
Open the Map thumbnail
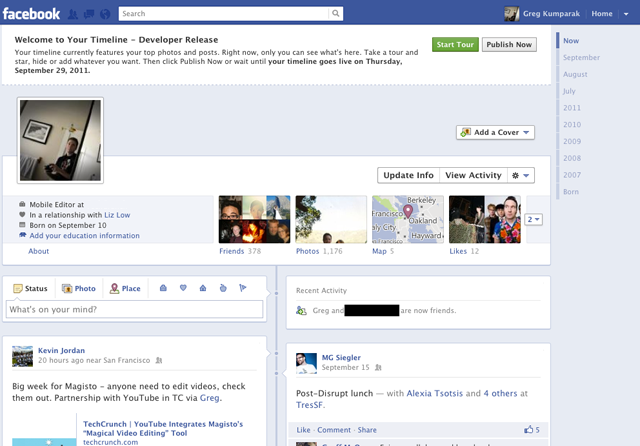coord(408,220)
